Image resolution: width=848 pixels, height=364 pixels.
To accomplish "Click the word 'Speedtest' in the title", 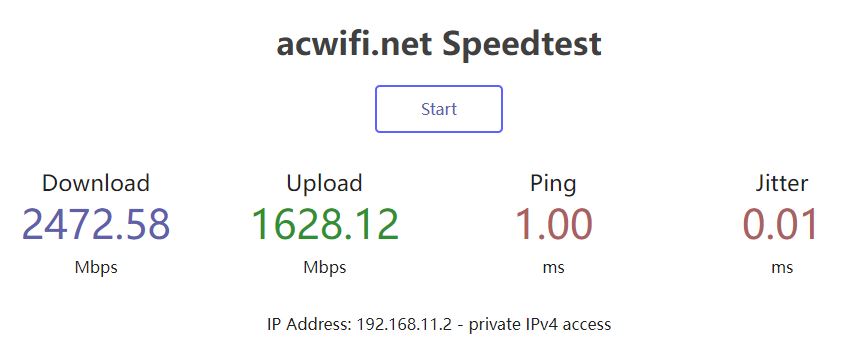I will click(x=522, y=45).
